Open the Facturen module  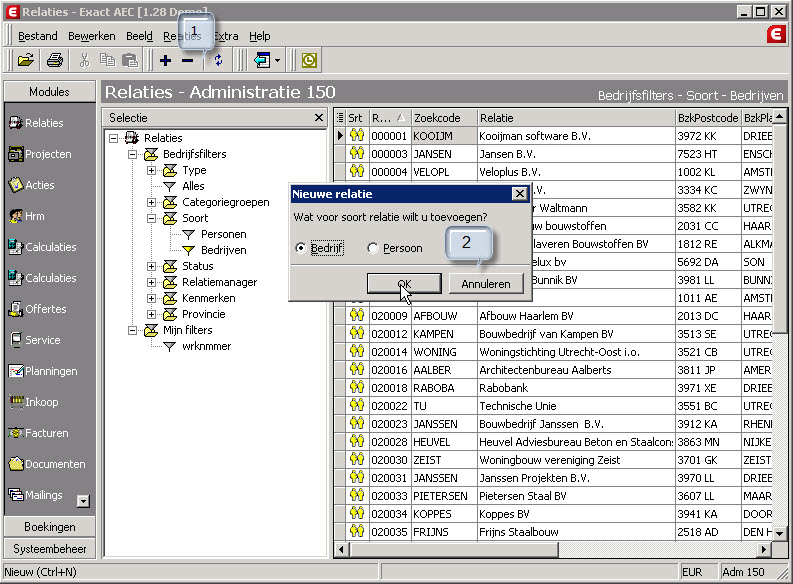point(38,433)
